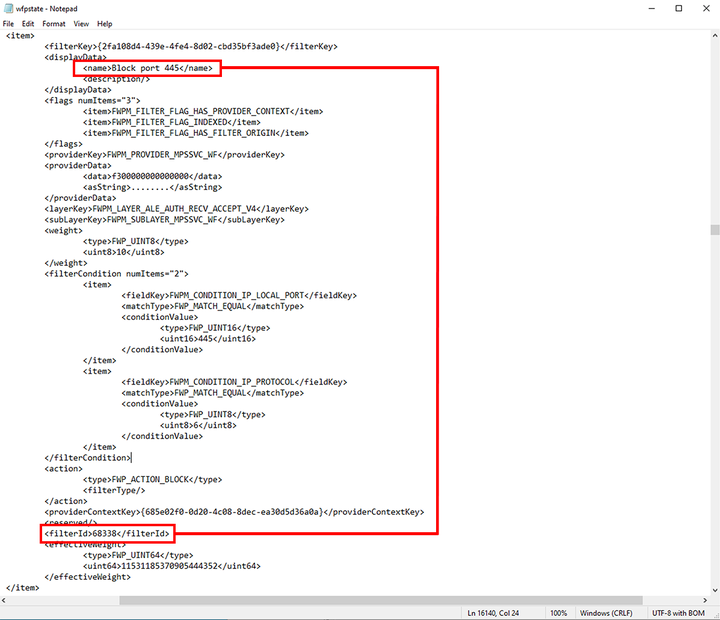Click the vertical scrollbar down arrow
The height and width of the screenshot is (620, 720).
click(715, 591)
